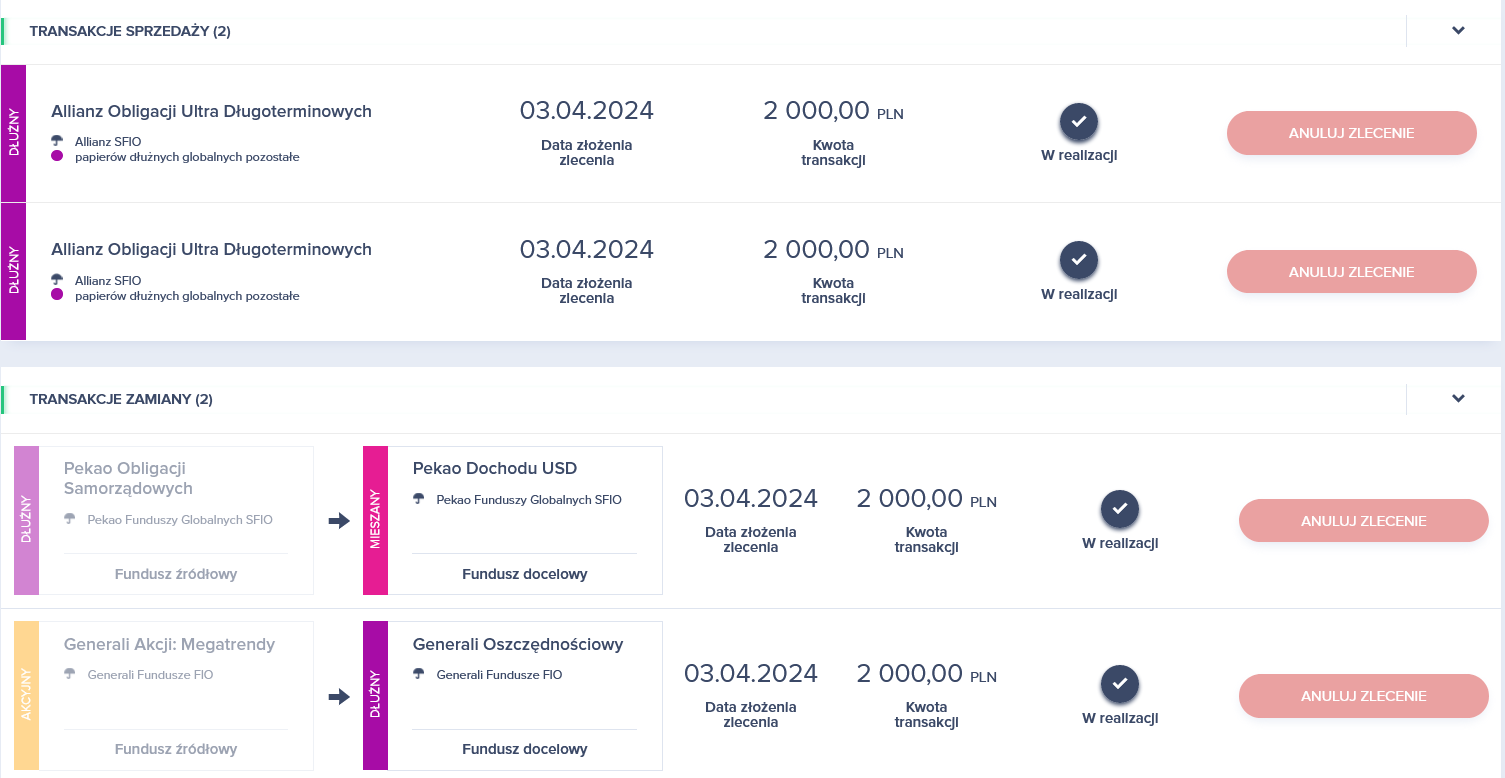Collapse the Transakcje zamiany section chevron
This screenshot has height=778, width=1505.
click(x=1458, y=399)
